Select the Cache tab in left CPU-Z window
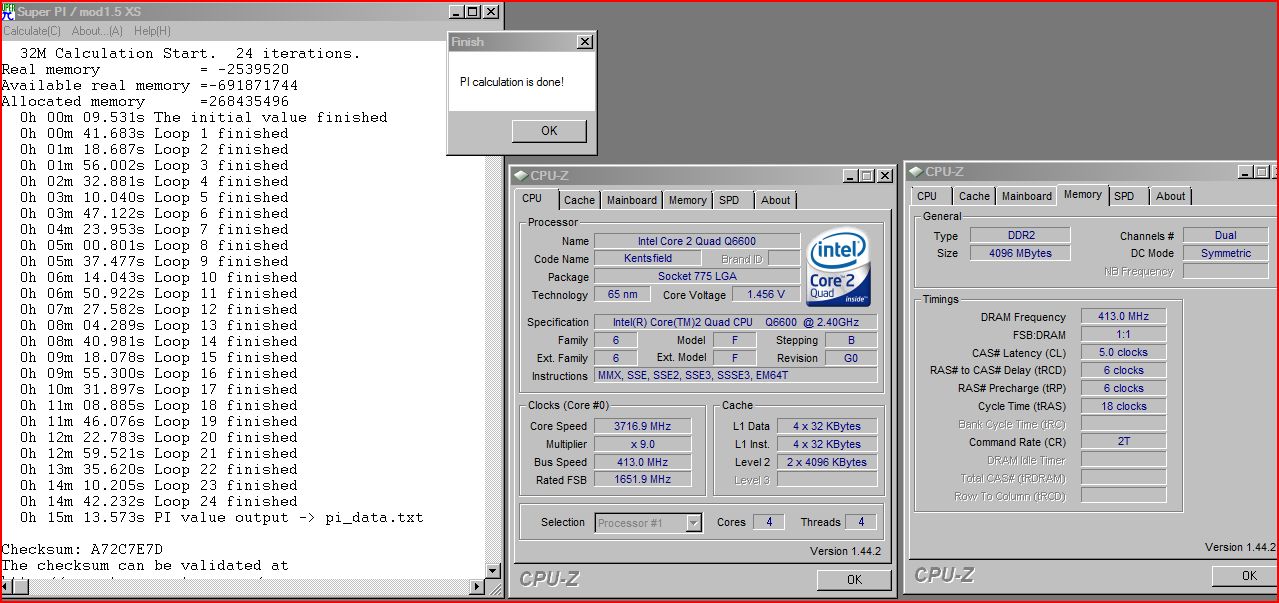 (x=579, y=200)
